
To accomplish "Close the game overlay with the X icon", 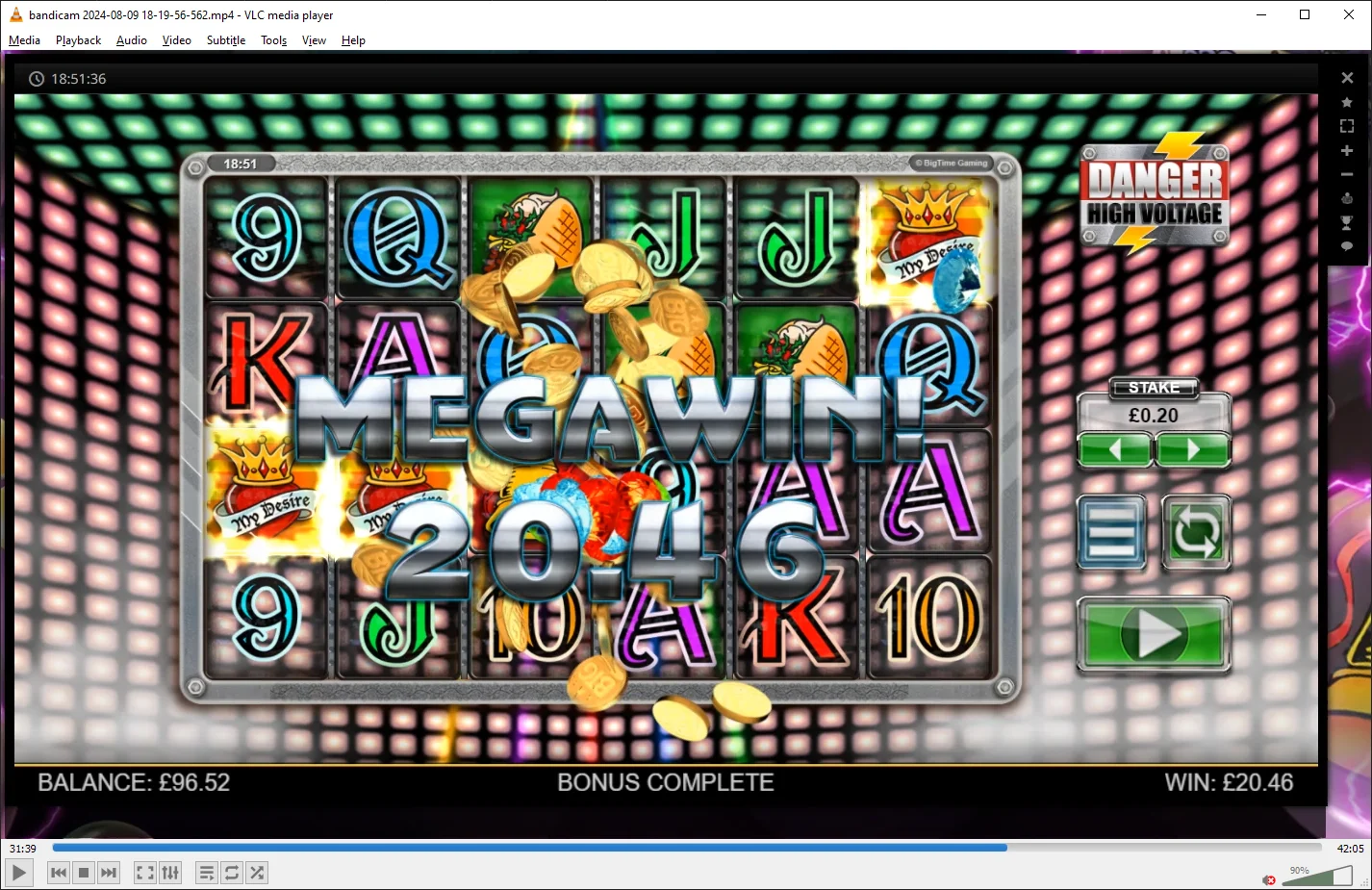I will (x=1347, y=78).
